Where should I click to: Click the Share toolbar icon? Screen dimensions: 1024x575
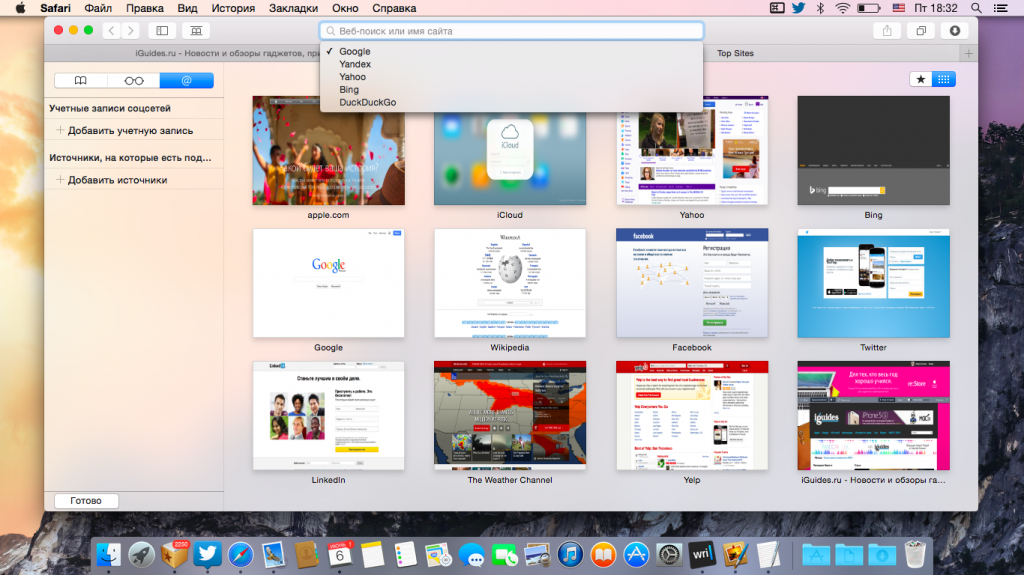[887, 31]
